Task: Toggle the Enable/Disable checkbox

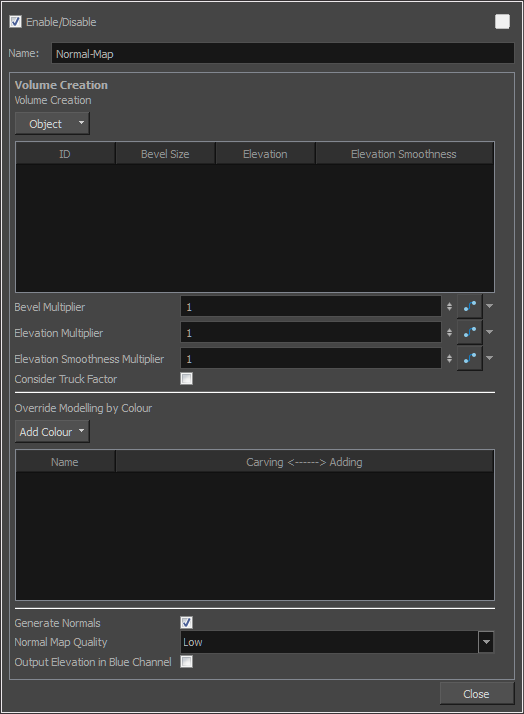Action: (15, 21)
